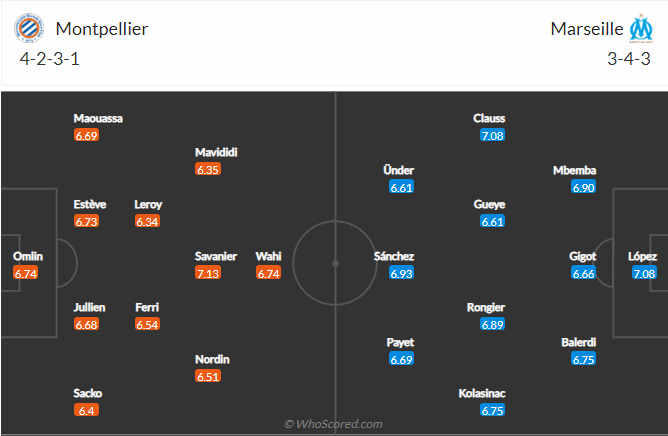Click Sacko's 6.4 rating badge

pyautogui.click(x=86, y=410)
